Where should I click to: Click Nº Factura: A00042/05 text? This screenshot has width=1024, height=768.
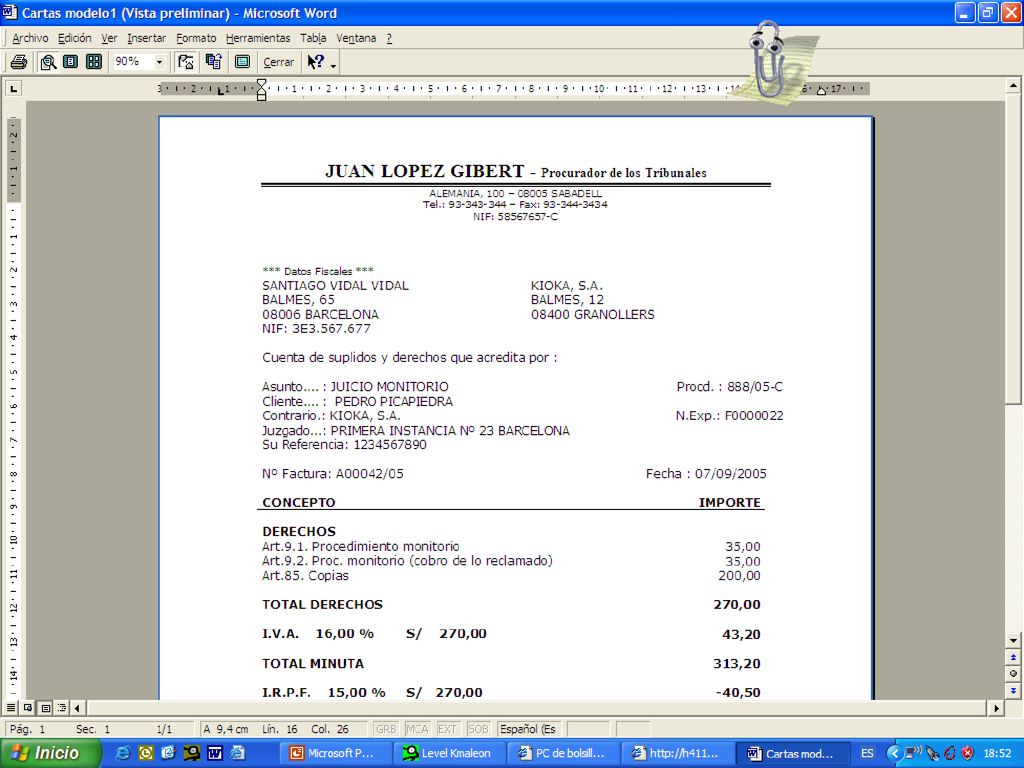pyautogui.click(x=332, y=473)
